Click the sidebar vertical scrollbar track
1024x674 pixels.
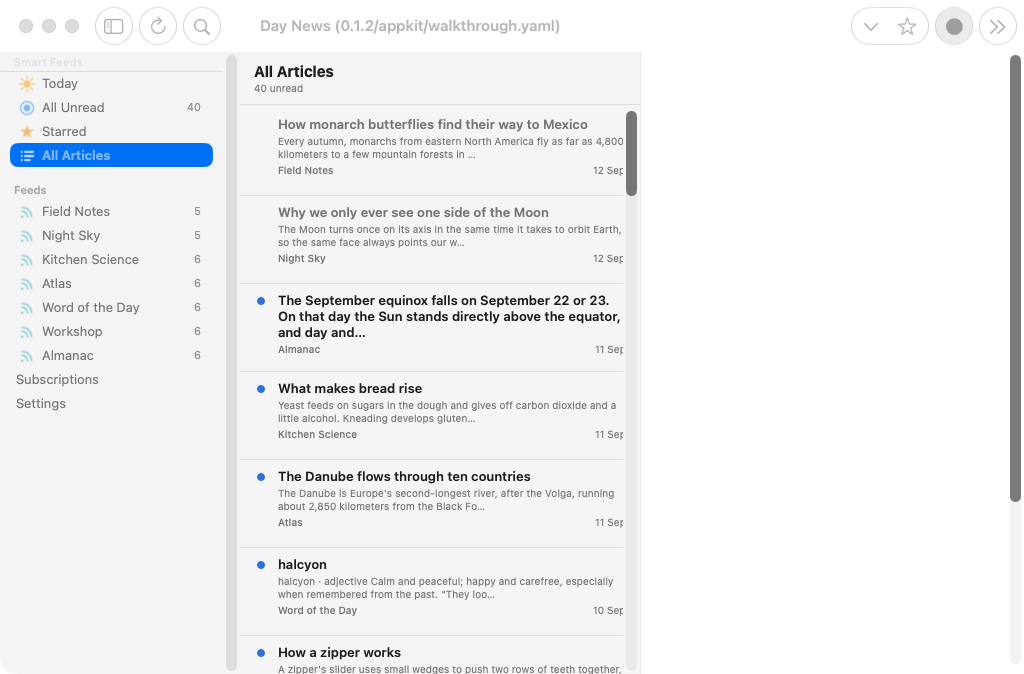231,362
